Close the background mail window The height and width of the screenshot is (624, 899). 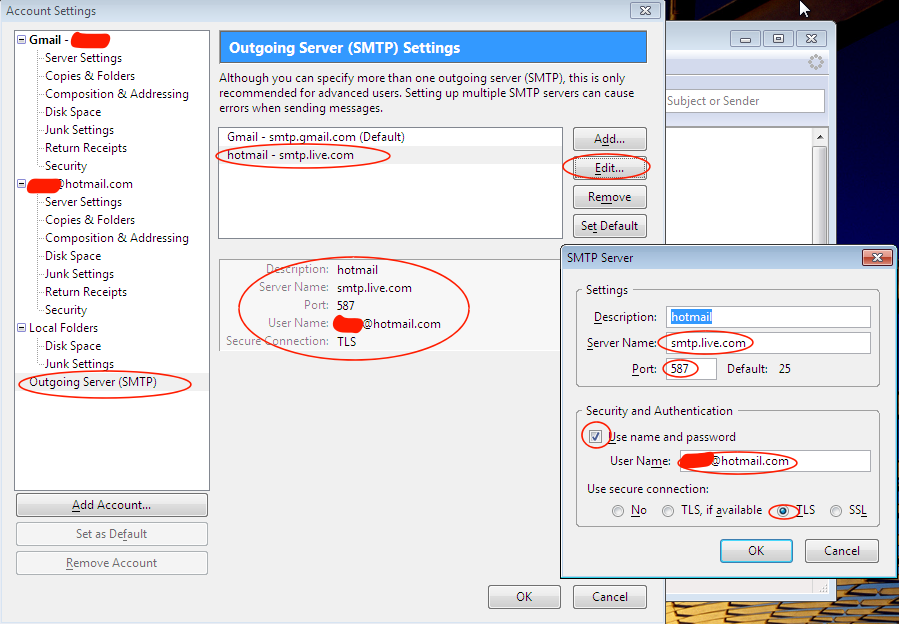pos(811,39)
